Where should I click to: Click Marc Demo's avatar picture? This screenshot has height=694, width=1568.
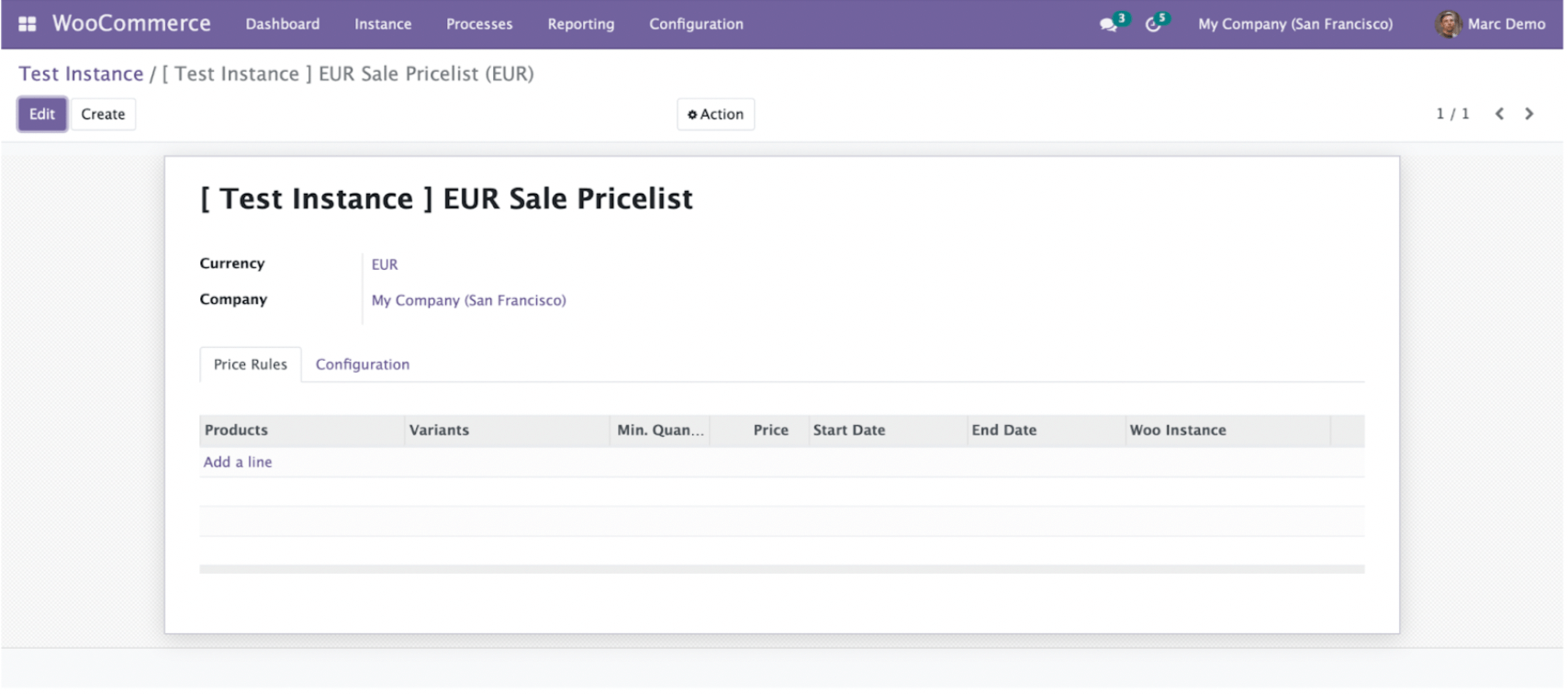click(1448, 24)
